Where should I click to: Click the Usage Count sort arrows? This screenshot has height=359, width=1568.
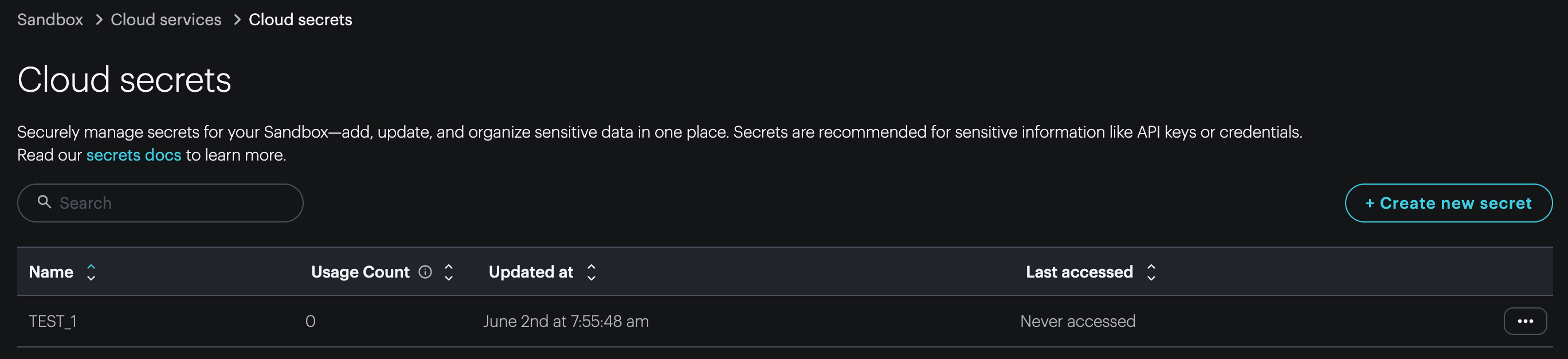[x=449, y=272]
